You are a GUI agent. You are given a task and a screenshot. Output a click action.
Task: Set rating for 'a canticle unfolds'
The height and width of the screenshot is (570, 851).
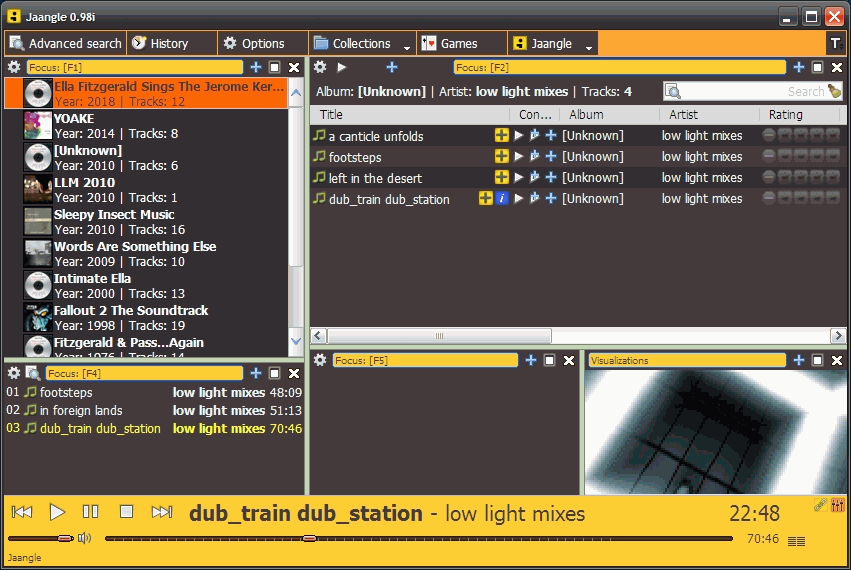tap(801, 135)
